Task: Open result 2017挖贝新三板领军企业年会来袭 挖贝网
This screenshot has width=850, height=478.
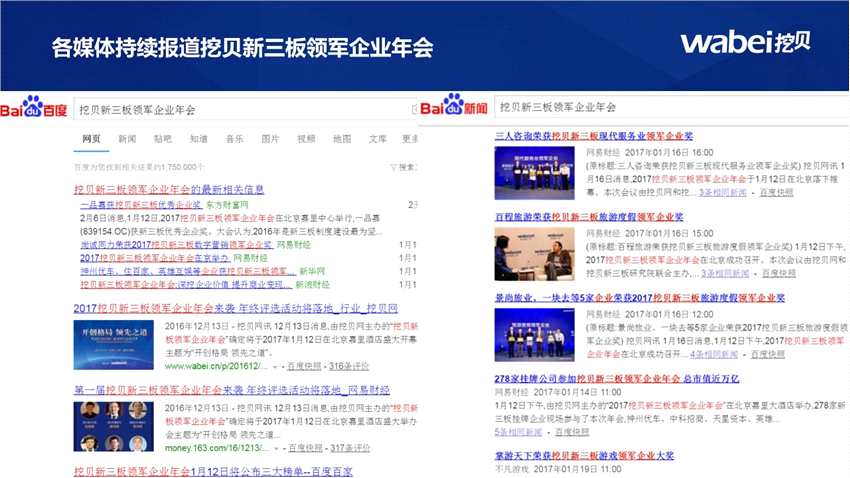Action: click(235, 308)
